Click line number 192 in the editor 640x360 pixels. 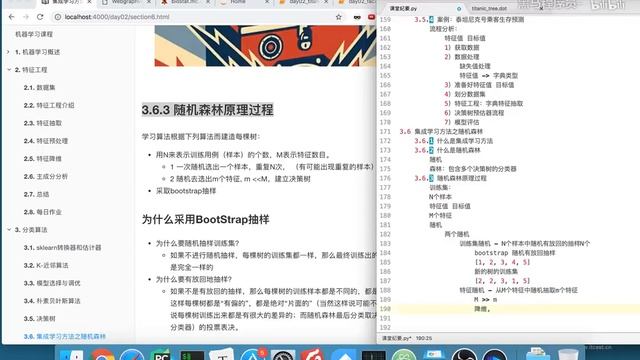tap(385, 327)
